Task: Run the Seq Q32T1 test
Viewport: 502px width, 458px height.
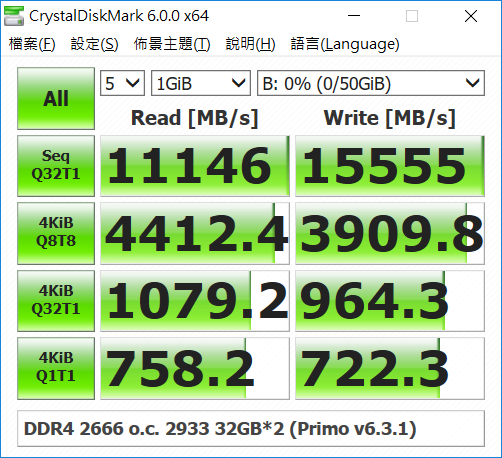Action: pos(56,166)
